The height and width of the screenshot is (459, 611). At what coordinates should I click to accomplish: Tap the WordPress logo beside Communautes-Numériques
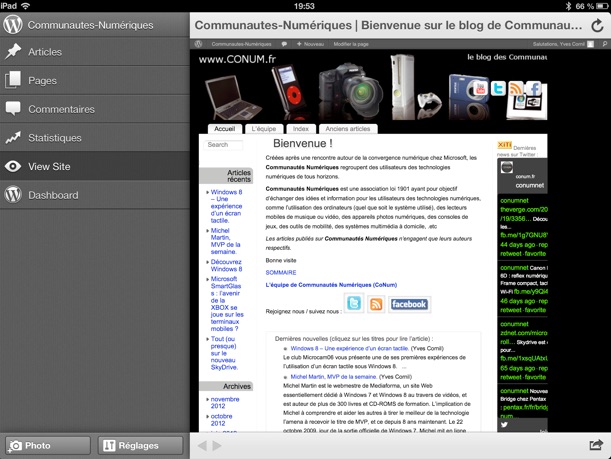pos(13,25)
